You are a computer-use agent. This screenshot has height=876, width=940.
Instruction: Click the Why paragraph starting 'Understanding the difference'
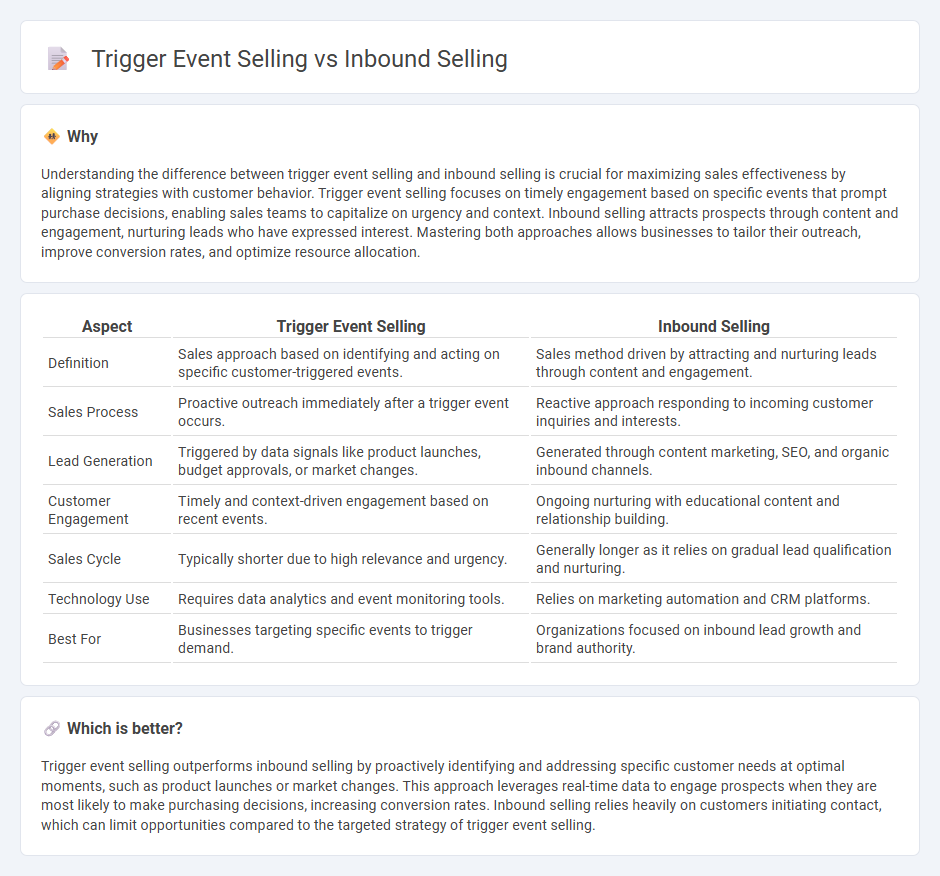click(x=469, y=213)
